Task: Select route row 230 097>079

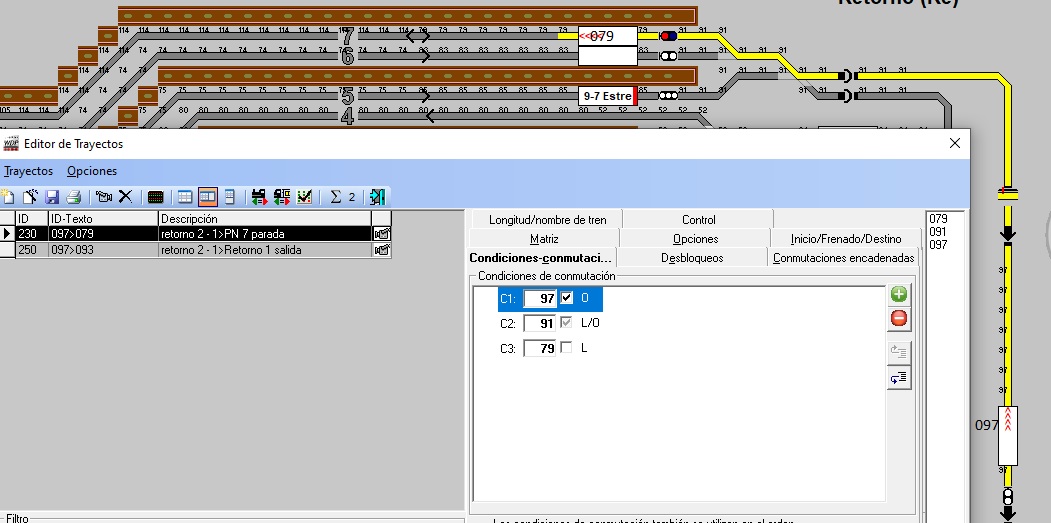Action: point(194,234)
